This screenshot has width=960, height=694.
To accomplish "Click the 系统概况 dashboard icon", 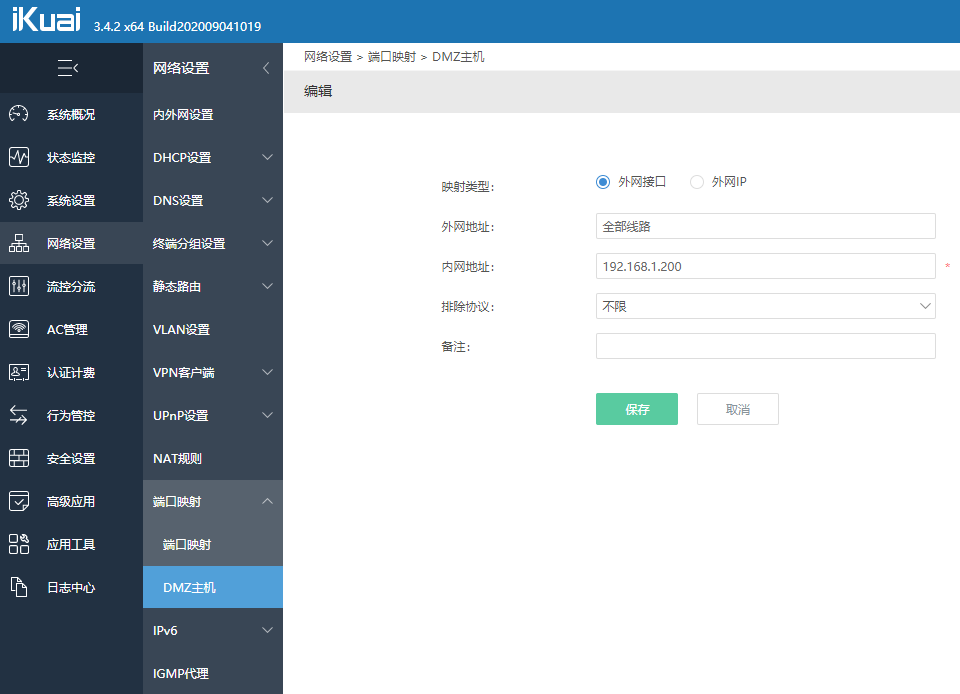I will (18, 114).
